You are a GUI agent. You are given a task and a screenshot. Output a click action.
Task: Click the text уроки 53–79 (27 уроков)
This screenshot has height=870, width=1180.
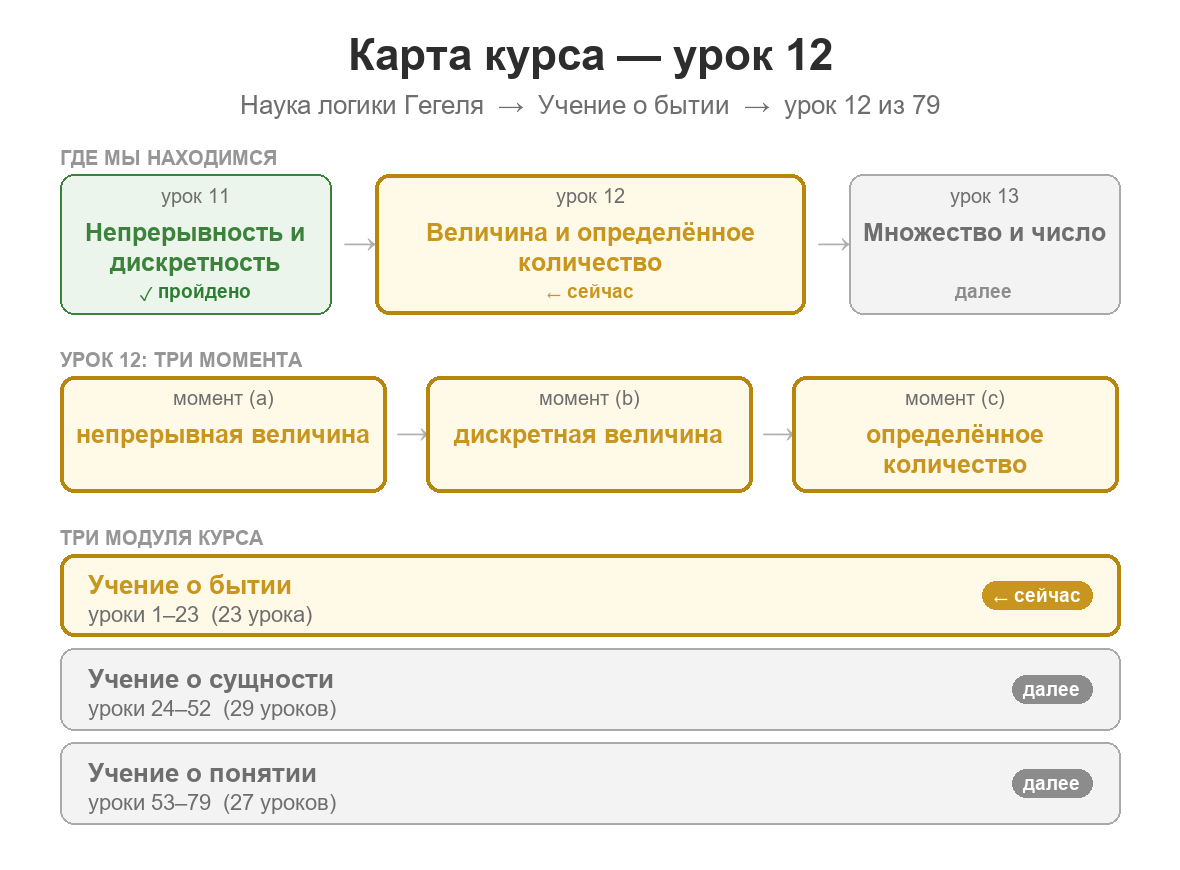212,803
